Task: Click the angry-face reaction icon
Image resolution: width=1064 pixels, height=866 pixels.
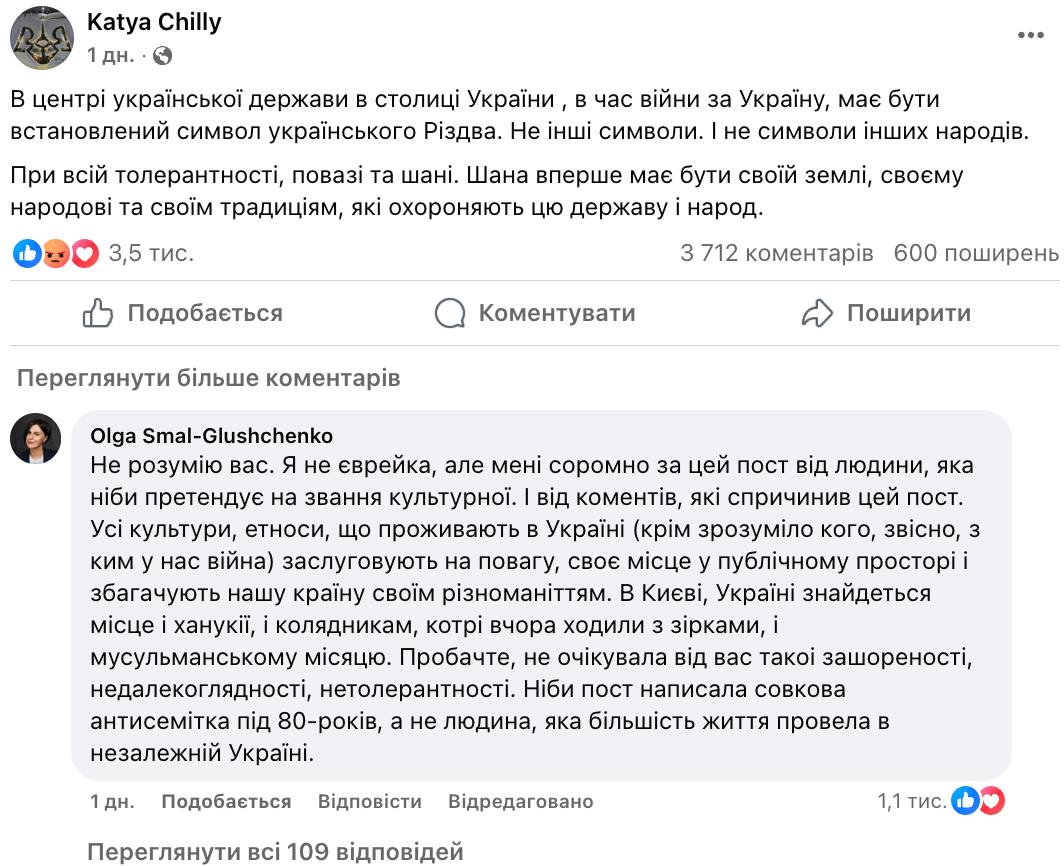Action: click(x=56, y=255)
